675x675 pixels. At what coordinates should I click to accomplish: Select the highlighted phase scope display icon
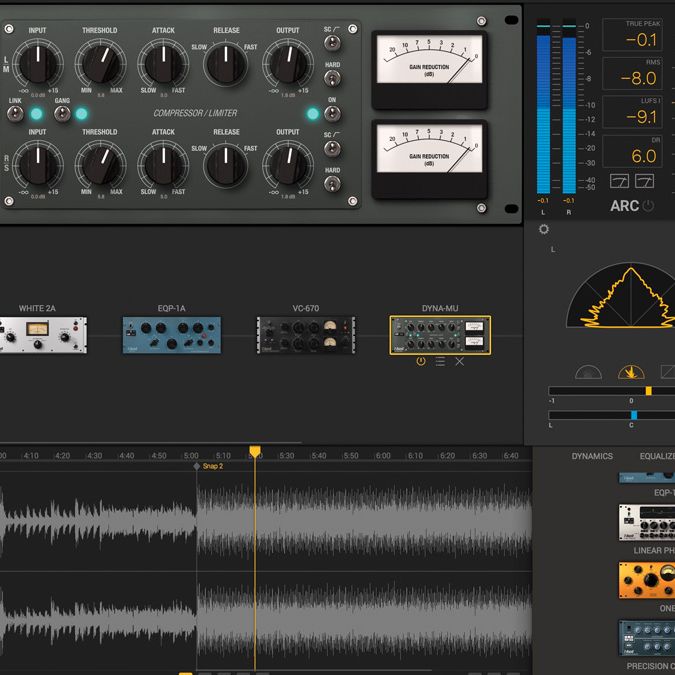pos(631,372)
